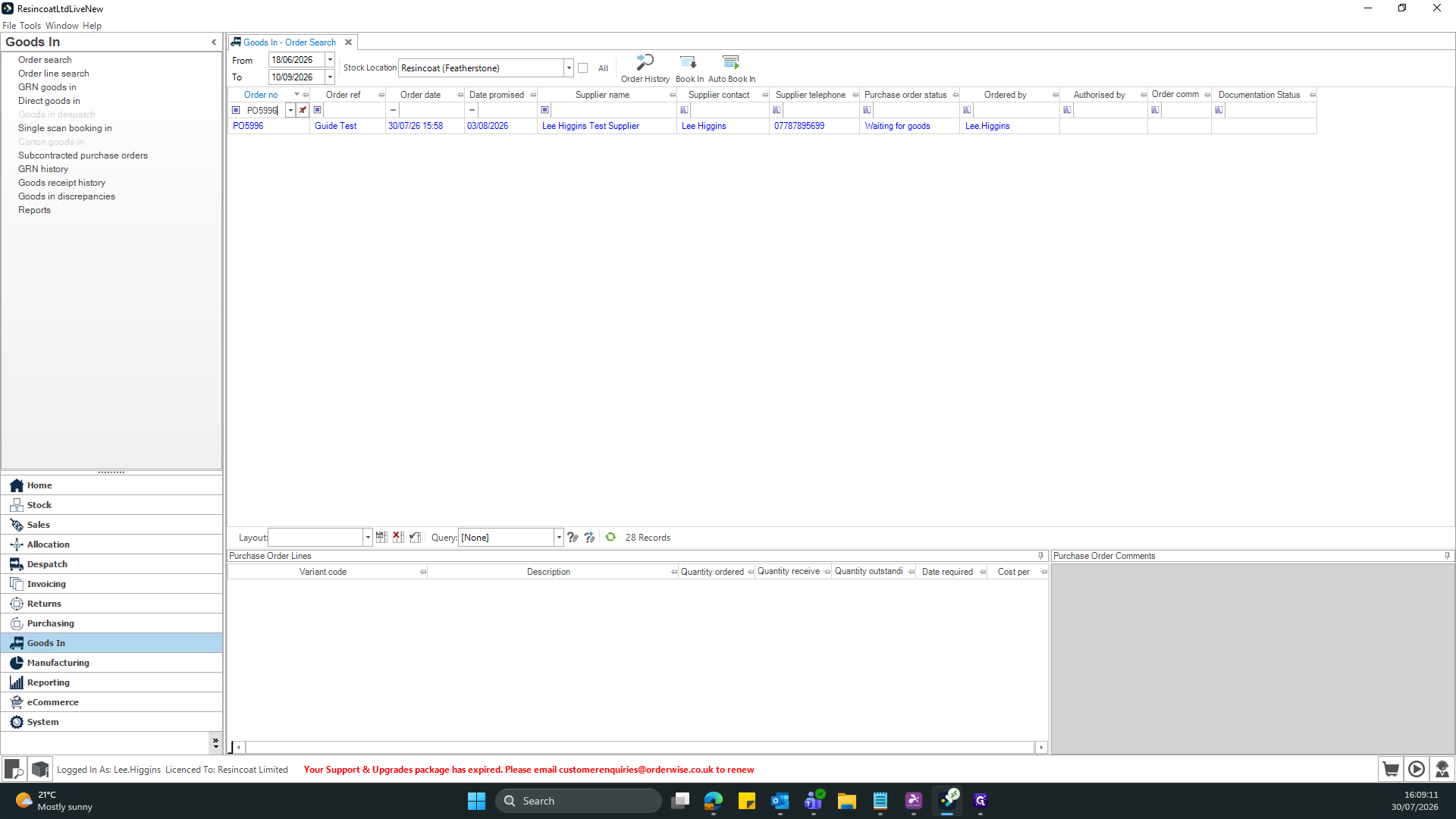Pin the Purchase Order Comments panel

pyautogui.click(x=1447, y=556)
